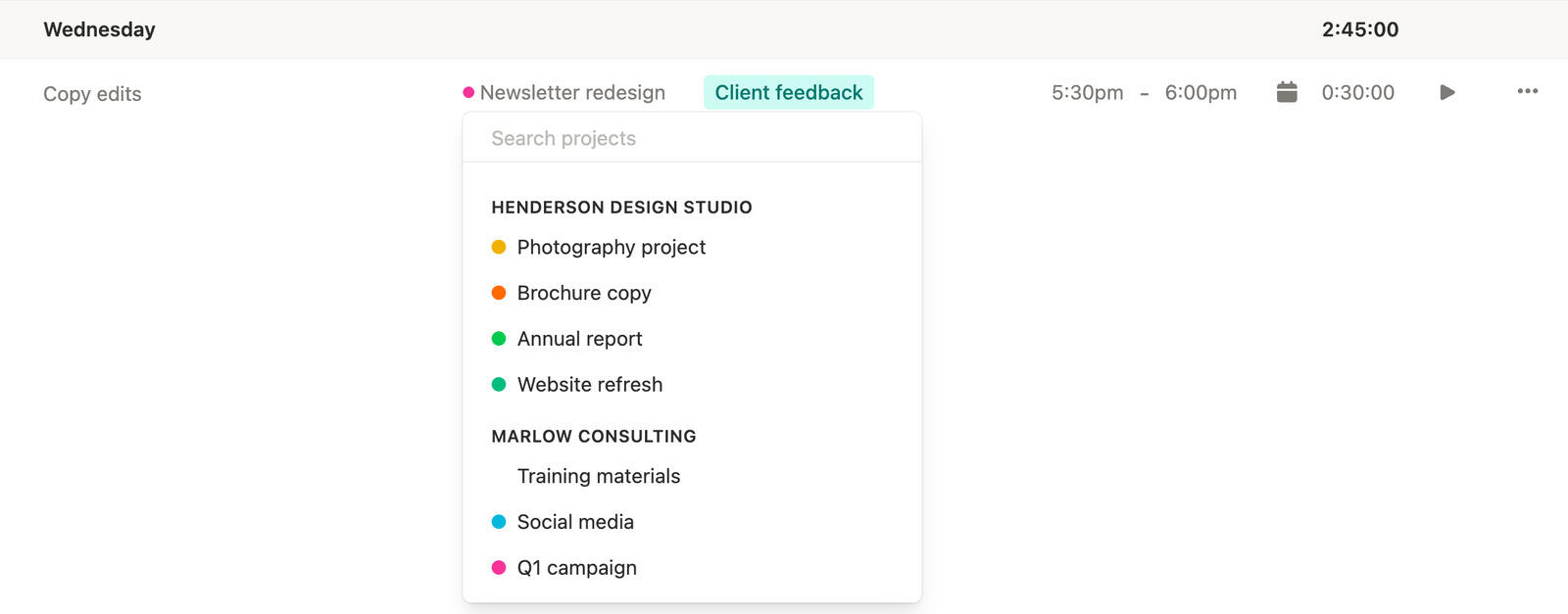Open the three-dots more options menu
Screen dimensions: 1568x614
point(1527,91)
